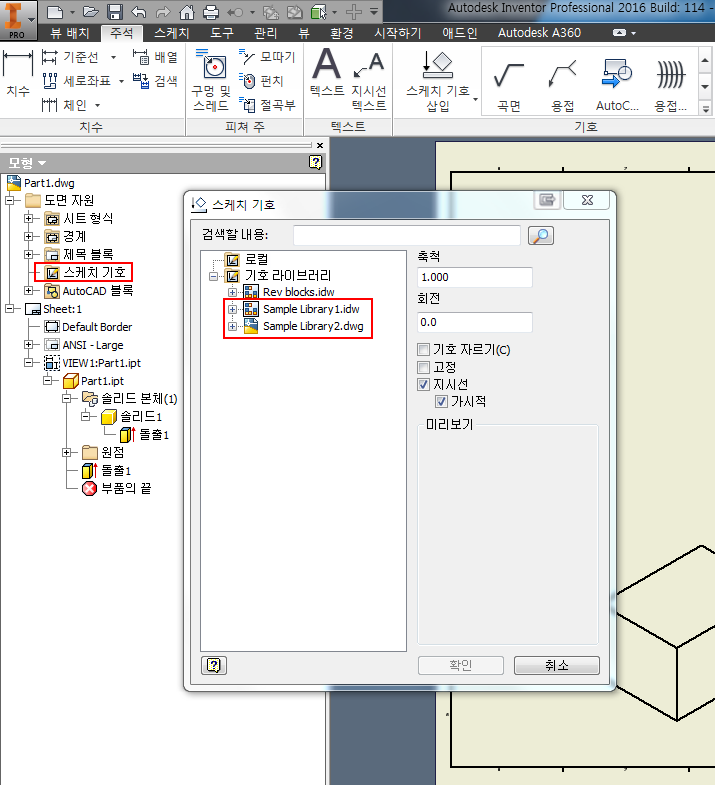Viewport: 715px width, 785px height.
Task: Click the 회전 rotation value field
Action: coord(475,322)
